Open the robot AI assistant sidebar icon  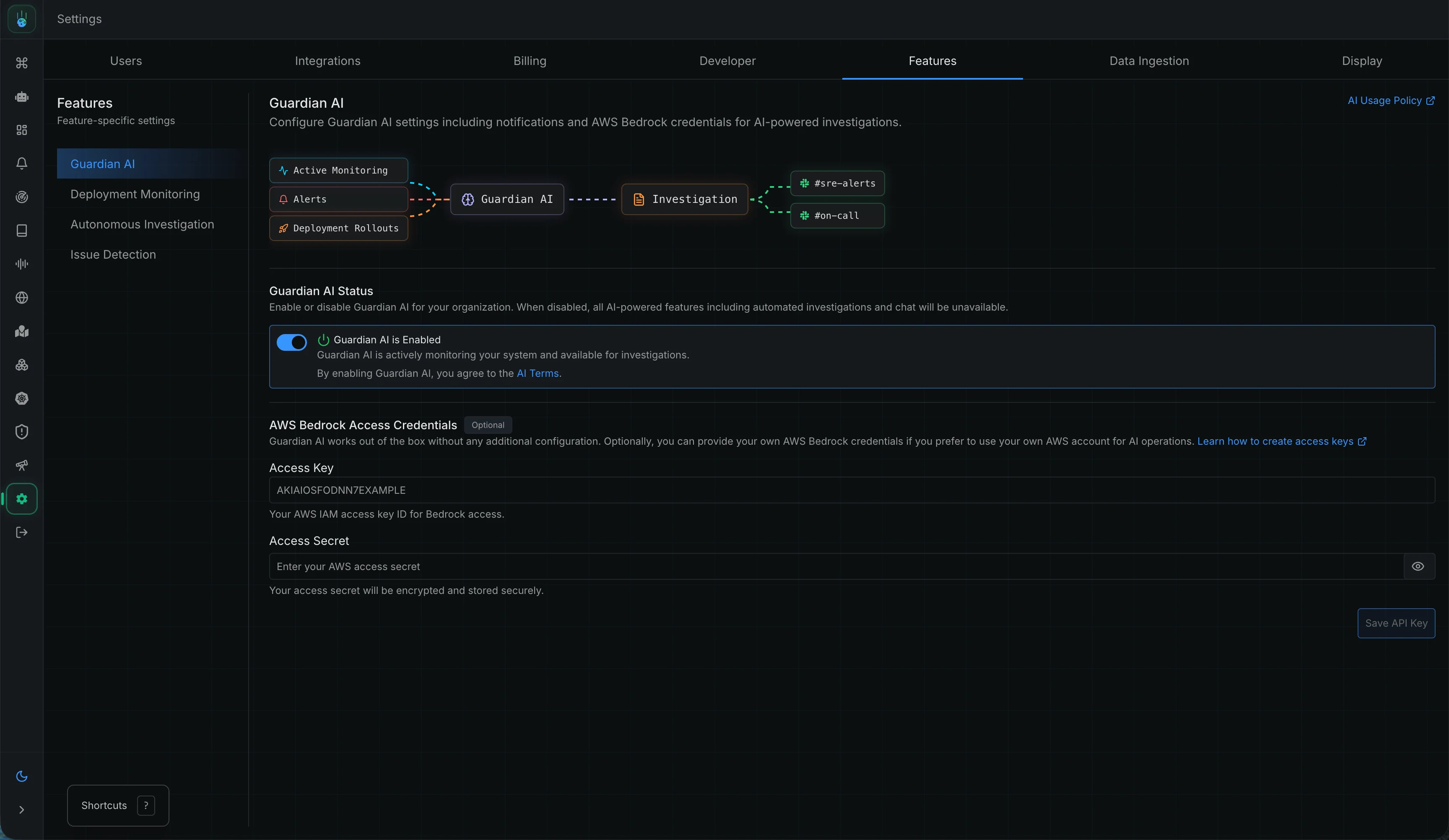pos(22,96)
